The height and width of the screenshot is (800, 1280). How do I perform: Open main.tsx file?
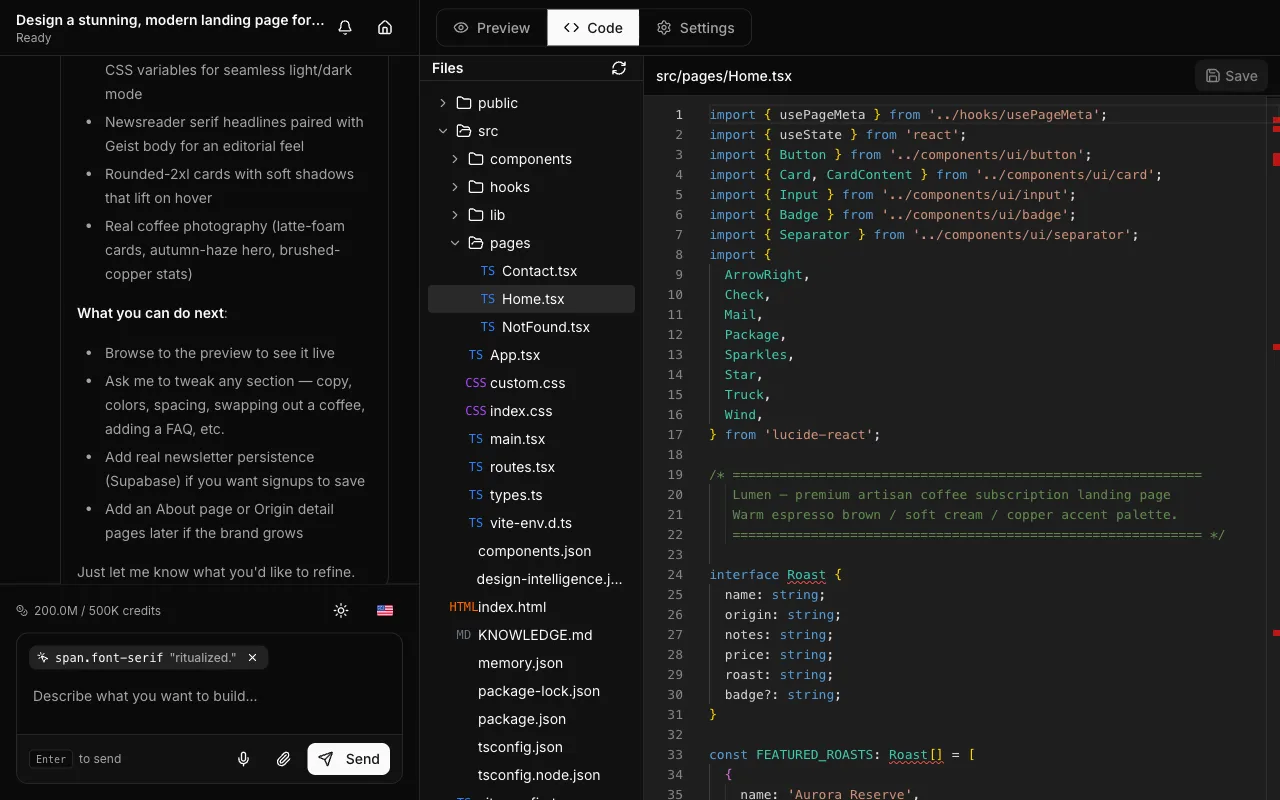(x=531, y=439)
